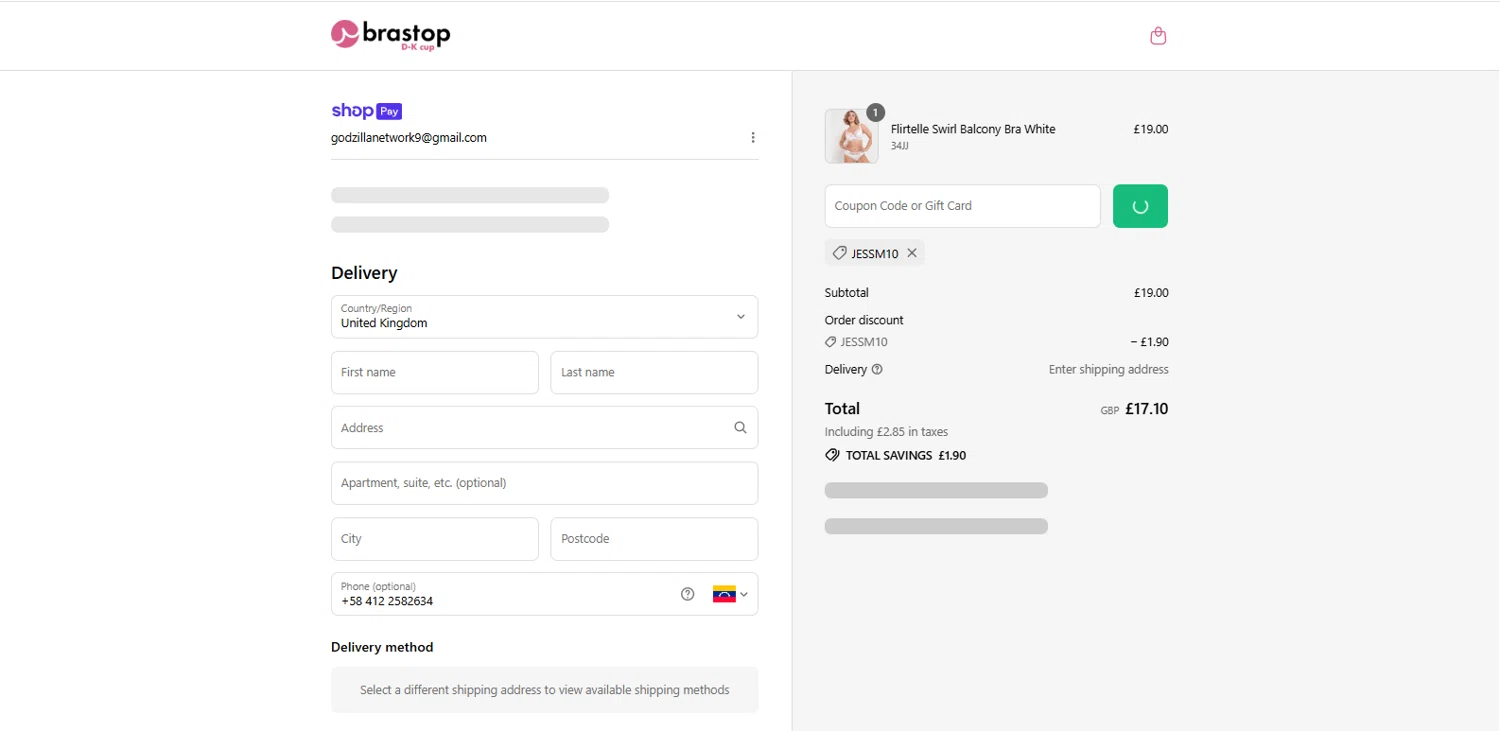This screenshot has height=731, width=1500.
Task: Click the Delivery section heading
Action: point(364,273)
